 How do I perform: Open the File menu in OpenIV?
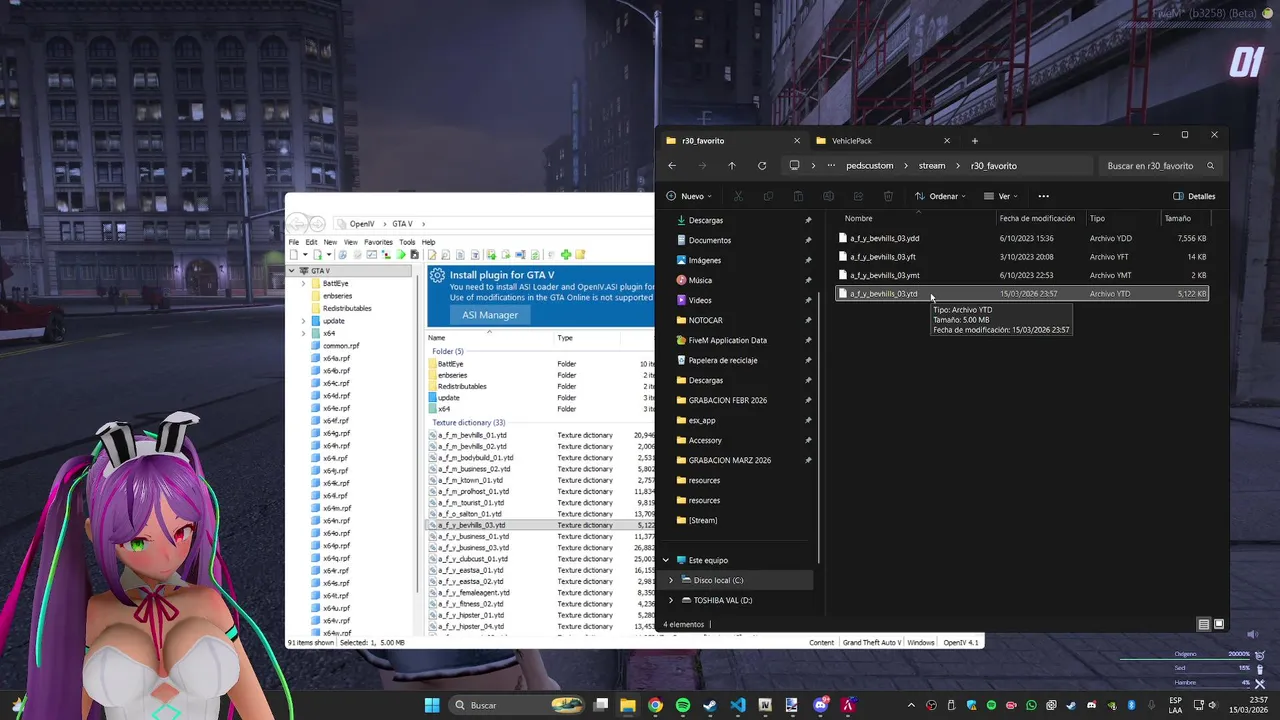294,242
